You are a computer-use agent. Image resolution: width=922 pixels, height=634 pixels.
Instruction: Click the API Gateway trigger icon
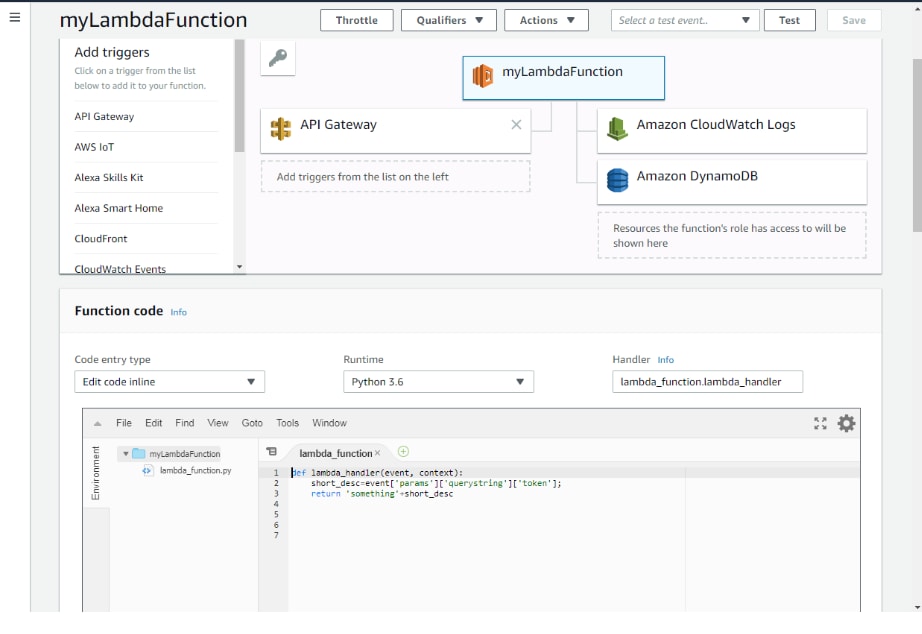click(280, 129)
